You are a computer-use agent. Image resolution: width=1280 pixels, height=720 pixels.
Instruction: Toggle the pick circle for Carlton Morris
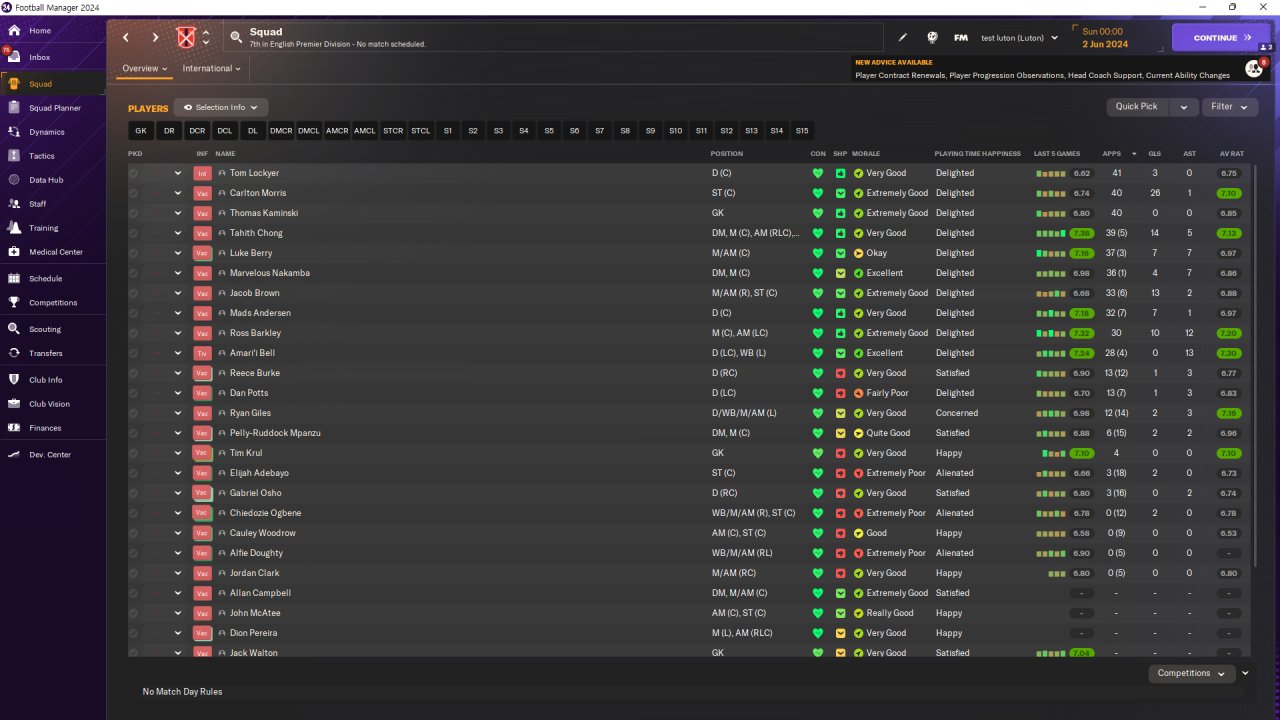click(x=133, y=193)
